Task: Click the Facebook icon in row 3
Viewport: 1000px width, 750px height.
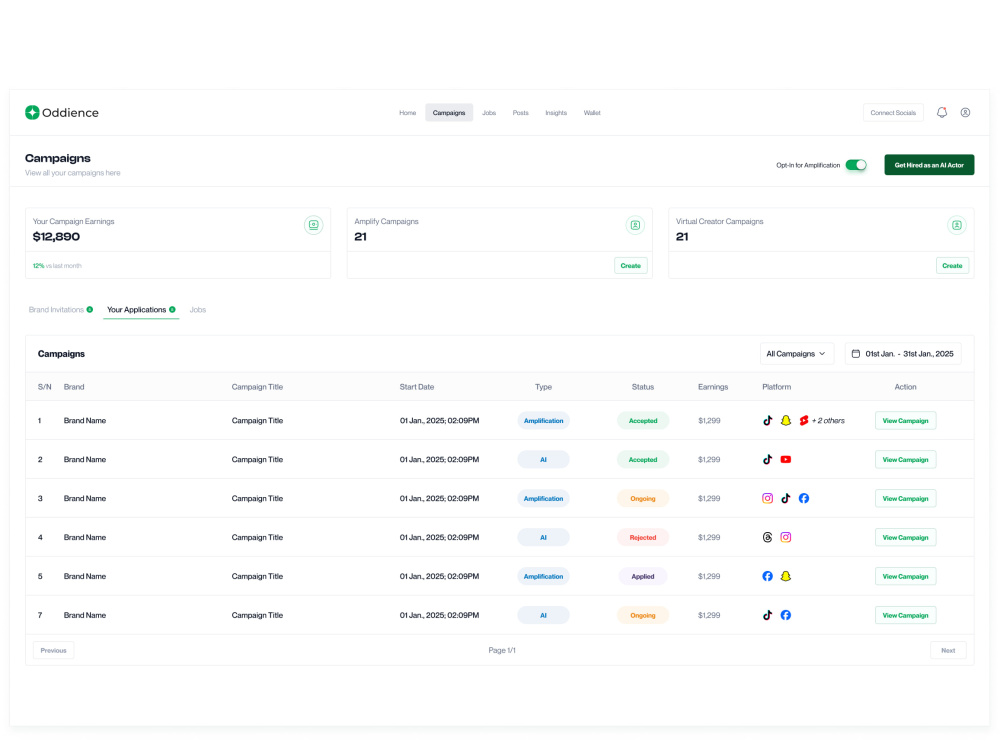Action: point(804,498)
